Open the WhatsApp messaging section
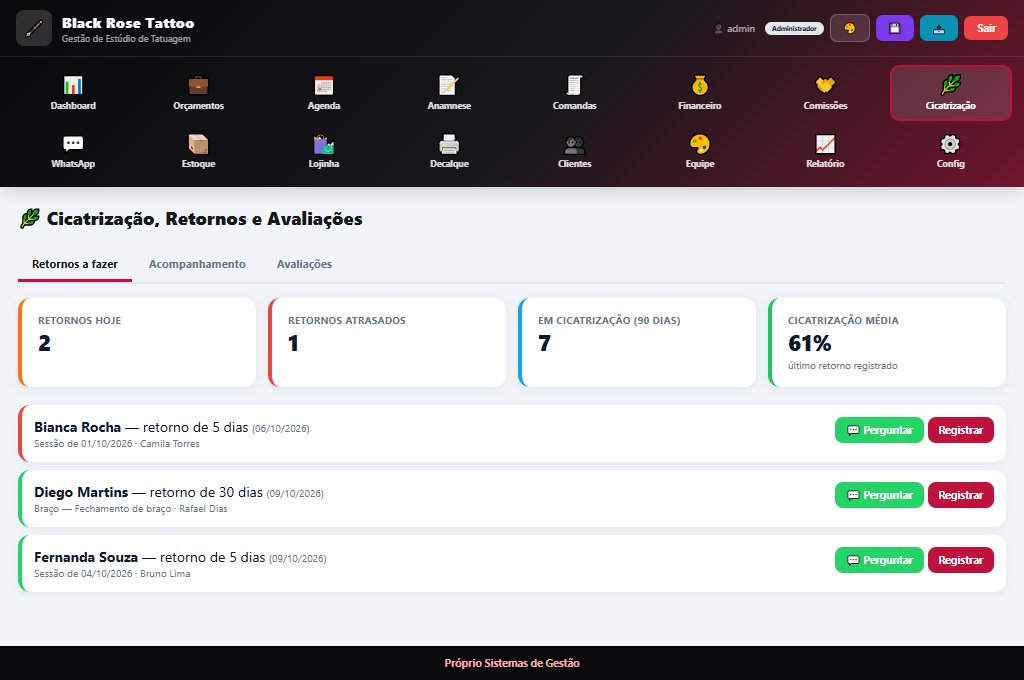The width and height of the screenshot is (1024, 680). (x=73, y=152)
